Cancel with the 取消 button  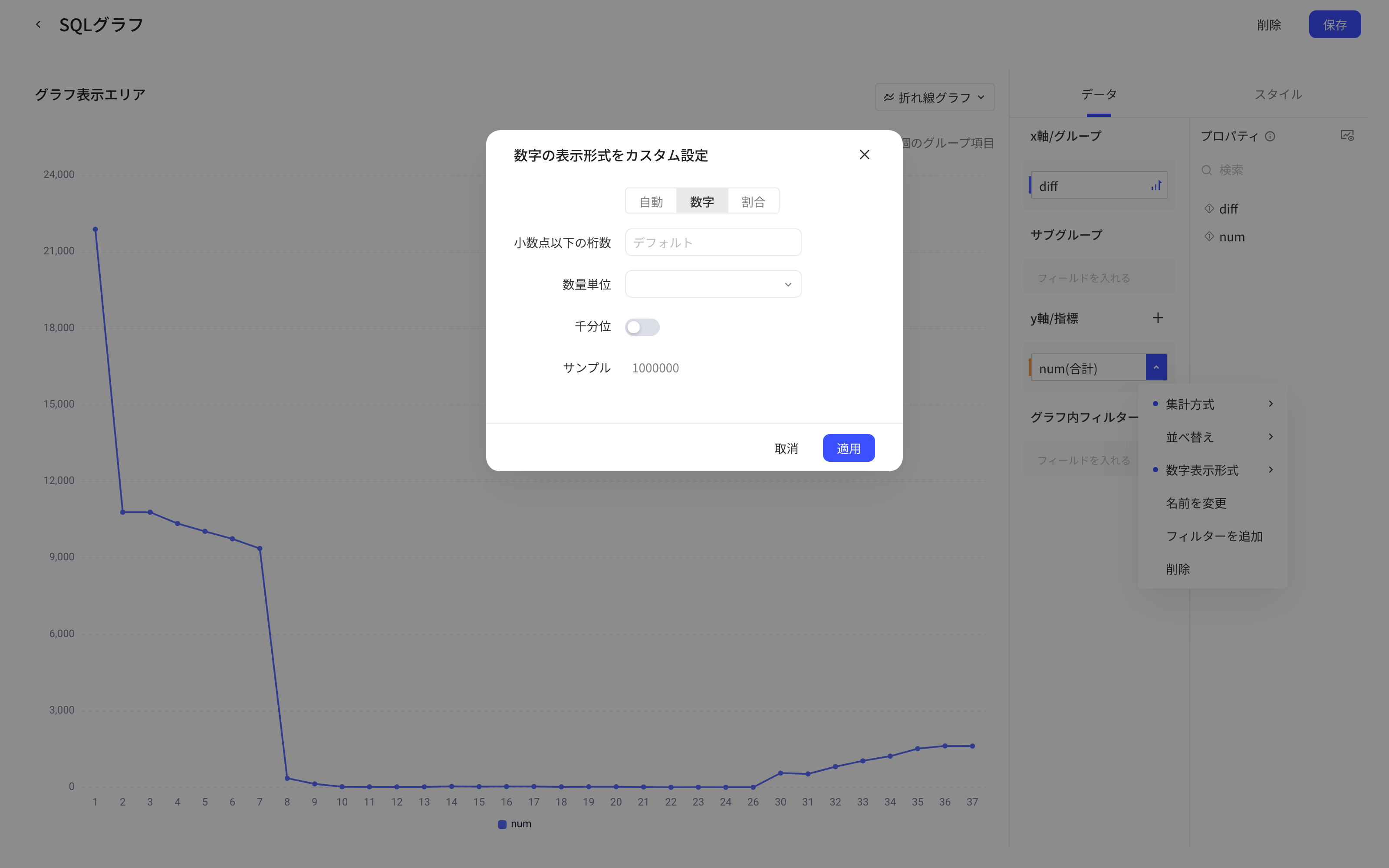tap(786, 448)
